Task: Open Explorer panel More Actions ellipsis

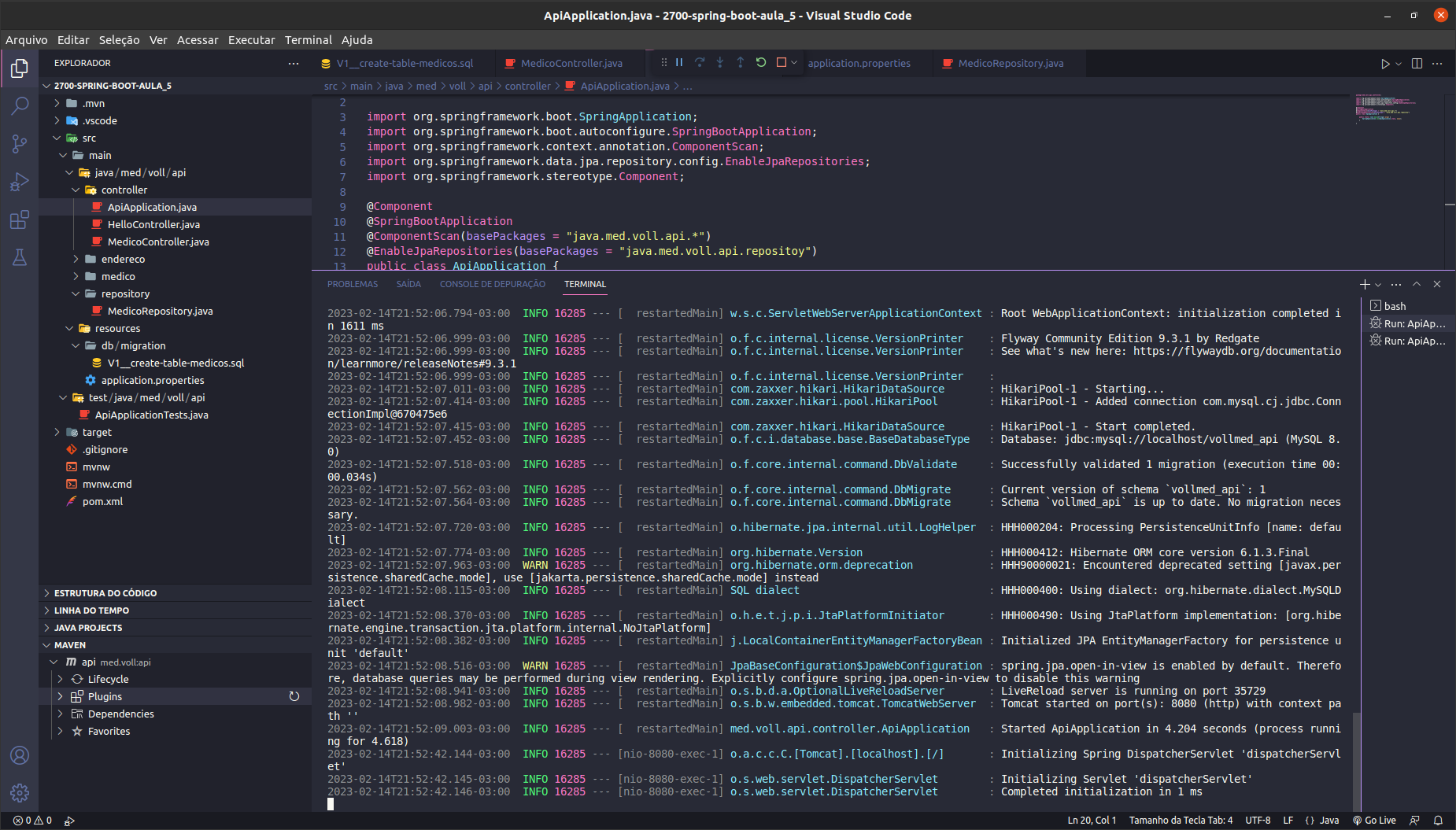Action: (x=294, y=63)
